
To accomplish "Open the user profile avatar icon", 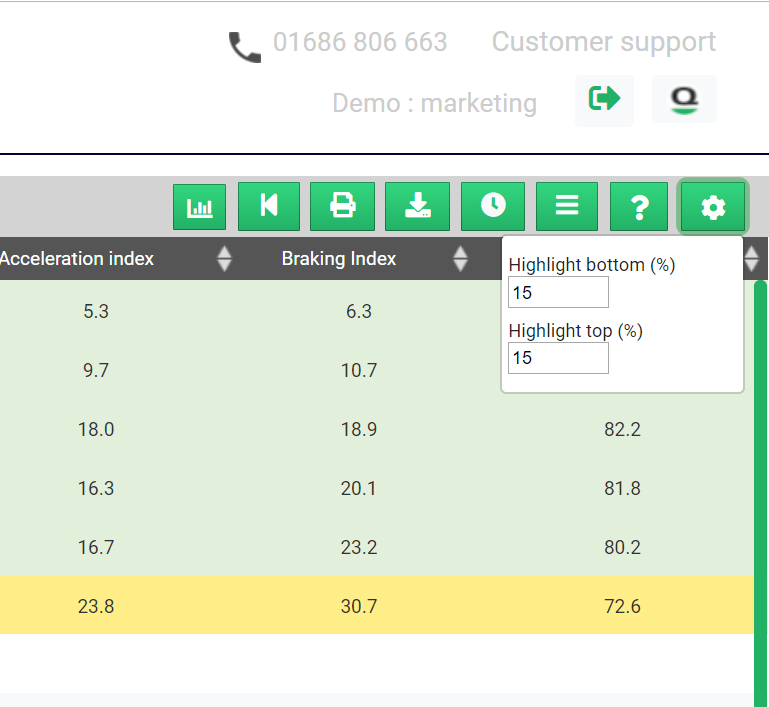I will tap(684, 100).
